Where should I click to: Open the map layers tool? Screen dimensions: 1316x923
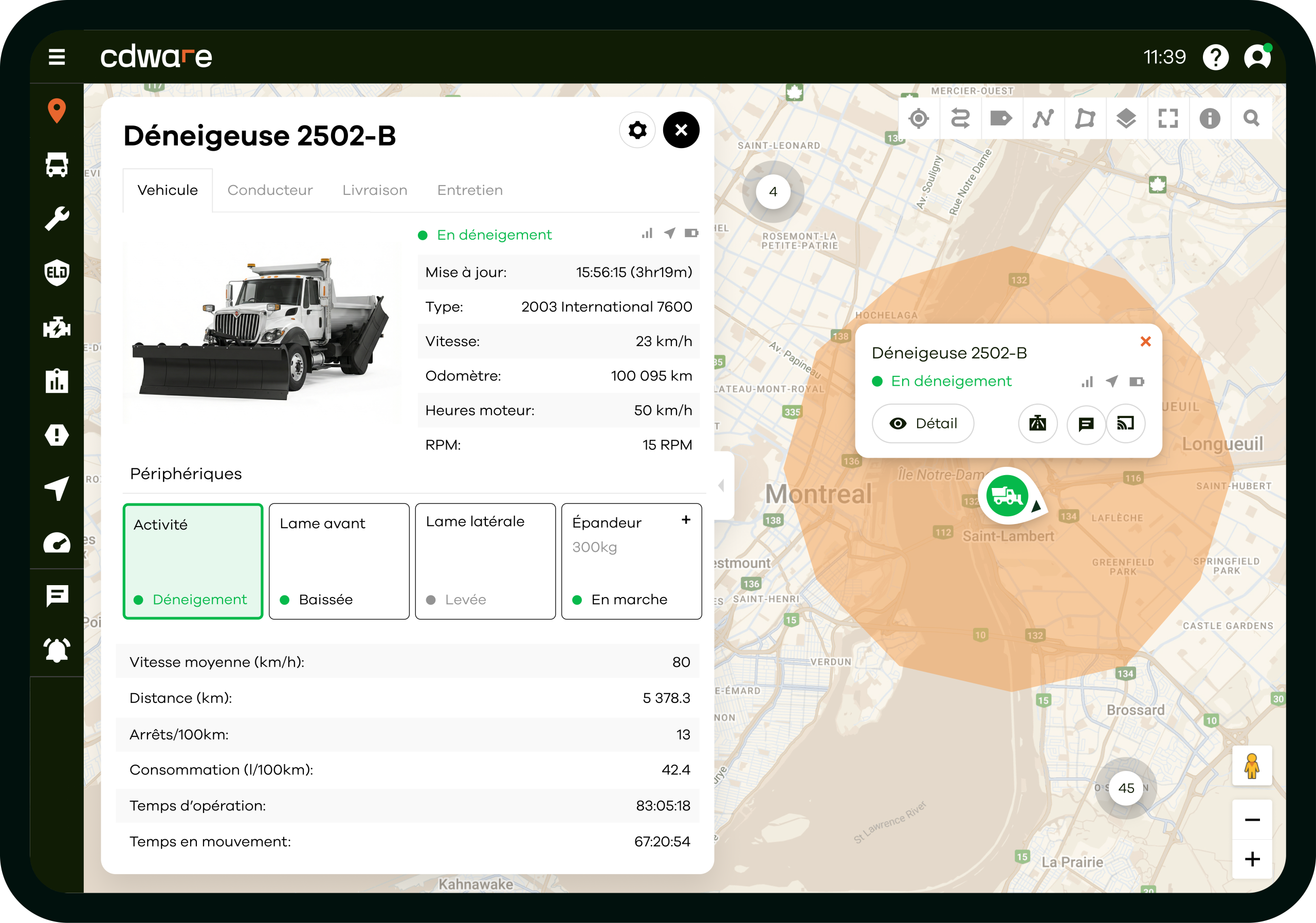[1126, 119]
